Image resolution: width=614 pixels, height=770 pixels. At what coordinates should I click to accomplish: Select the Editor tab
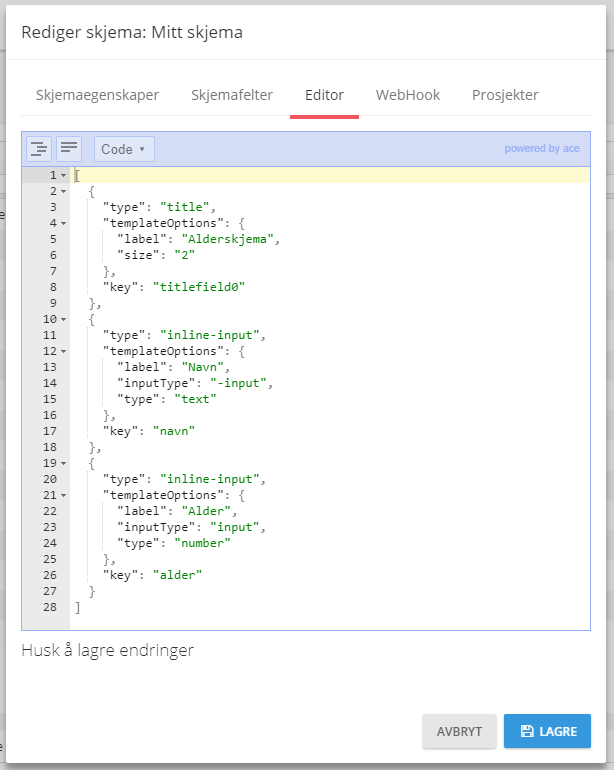coord(324,95)
